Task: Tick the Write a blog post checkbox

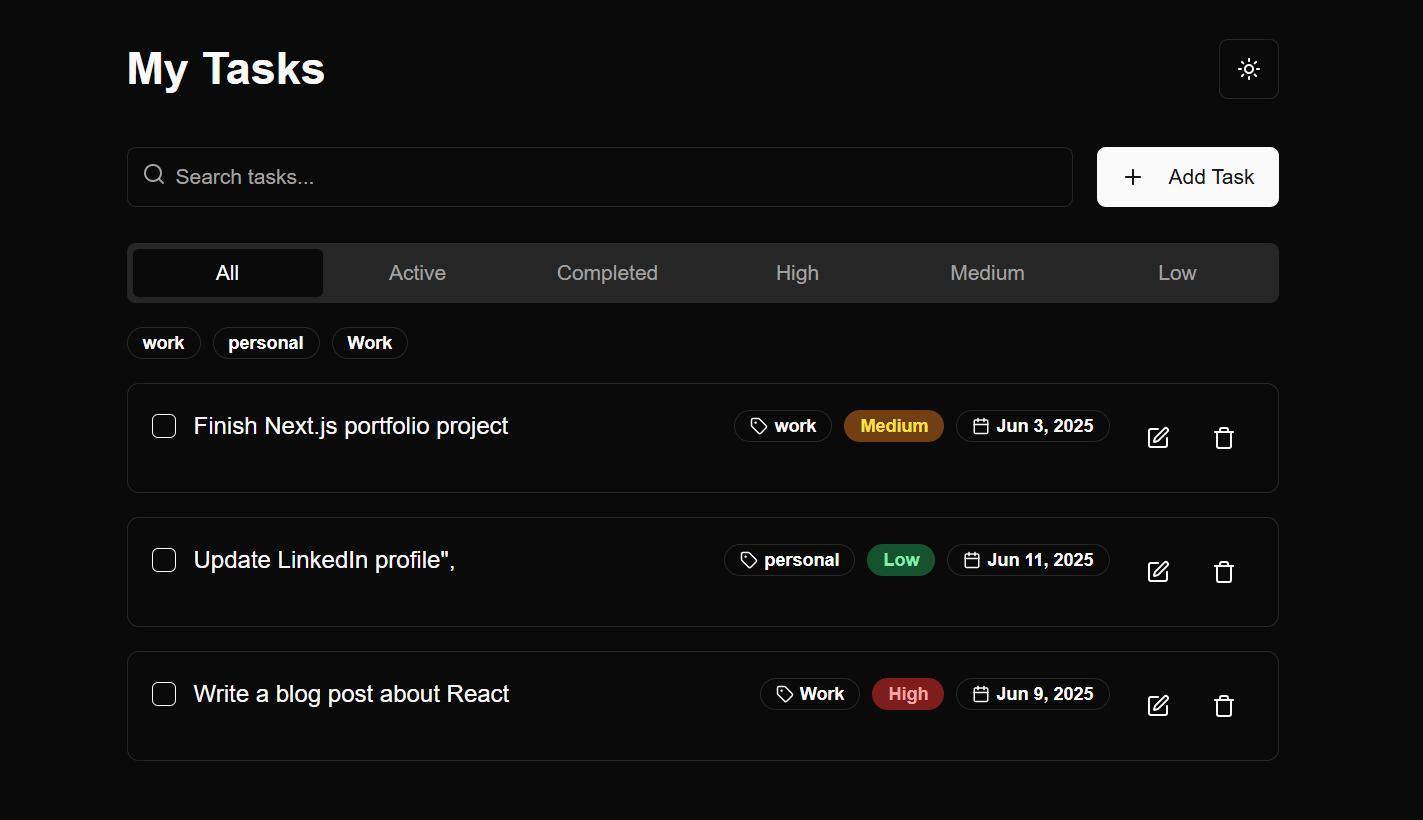Action: pos(164,694)
